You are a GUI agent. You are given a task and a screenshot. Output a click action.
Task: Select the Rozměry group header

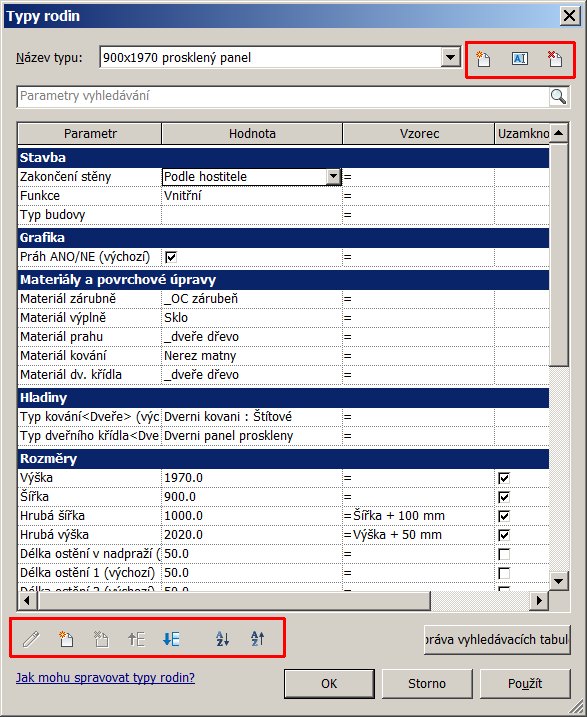click(x=283, y=459)
